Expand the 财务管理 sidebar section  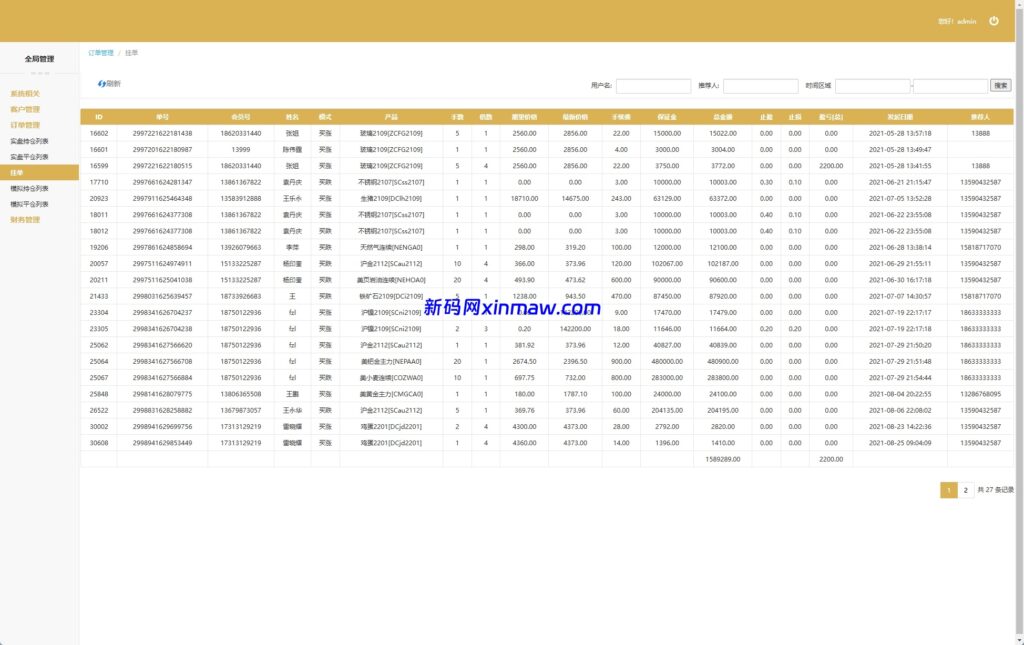[x=25, y=220]
